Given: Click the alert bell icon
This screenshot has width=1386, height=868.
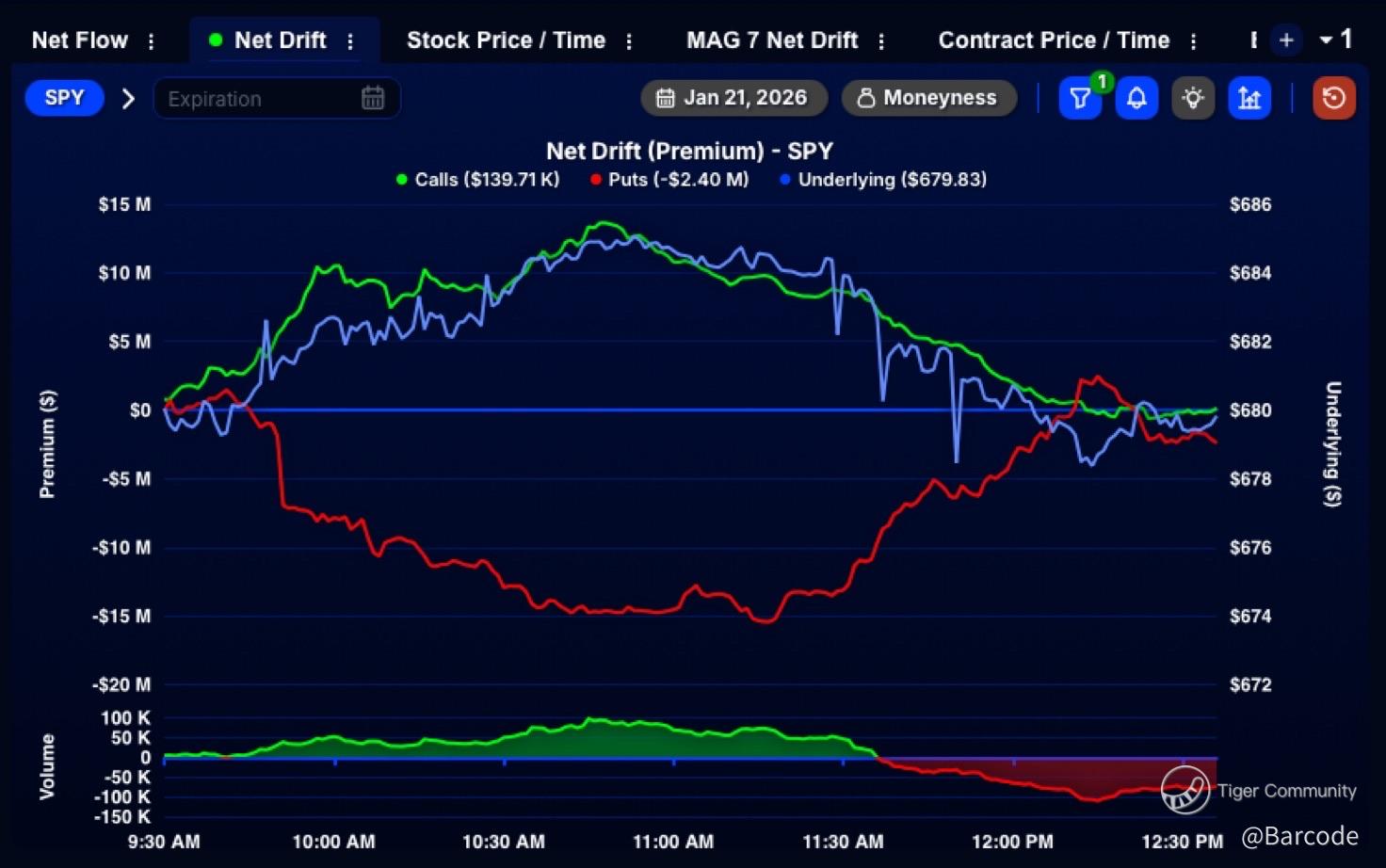Looking at the screenshot, I should (x=1136, y=98).
